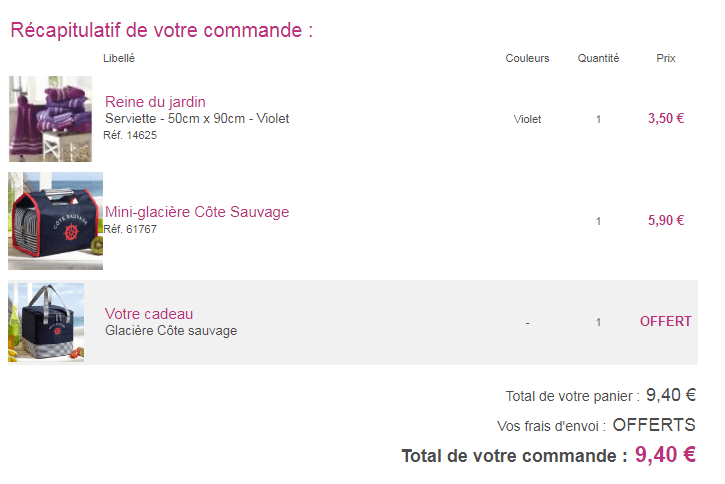Click the Récapitulatif de votre commande heading
This screenshot has height=484, width=725.
[161, 30]
